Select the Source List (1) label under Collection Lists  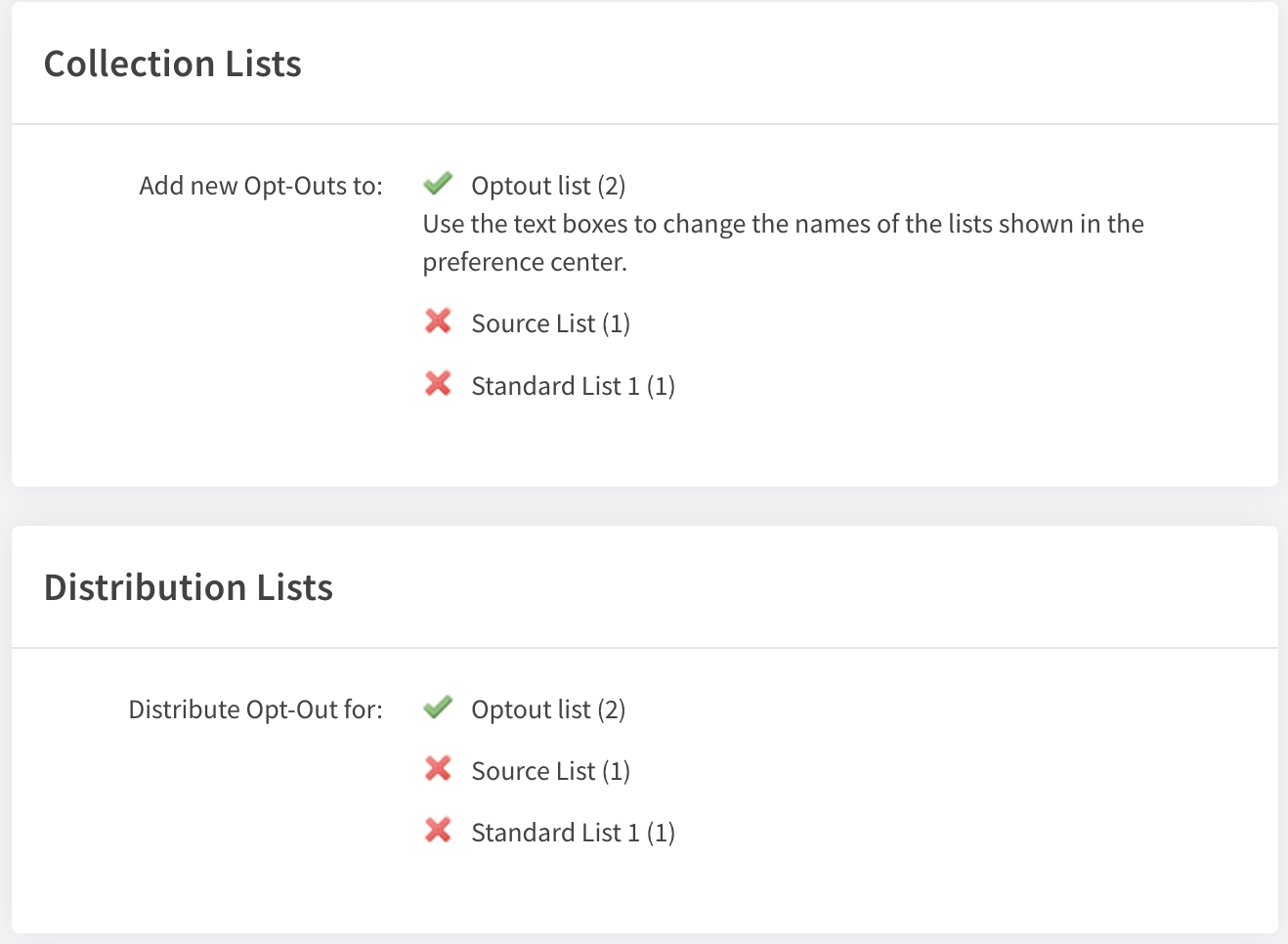pyautogui.click(x=550, y=323)
